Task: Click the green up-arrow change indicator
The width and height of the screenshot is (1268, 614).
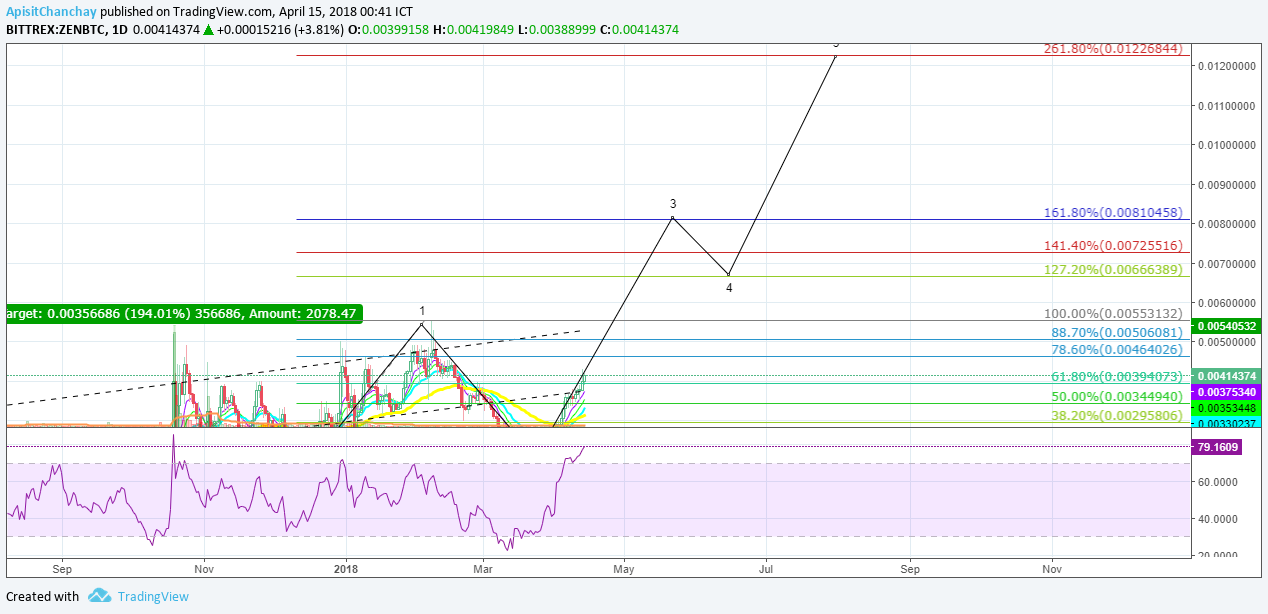Action: (x=208, y=30)
